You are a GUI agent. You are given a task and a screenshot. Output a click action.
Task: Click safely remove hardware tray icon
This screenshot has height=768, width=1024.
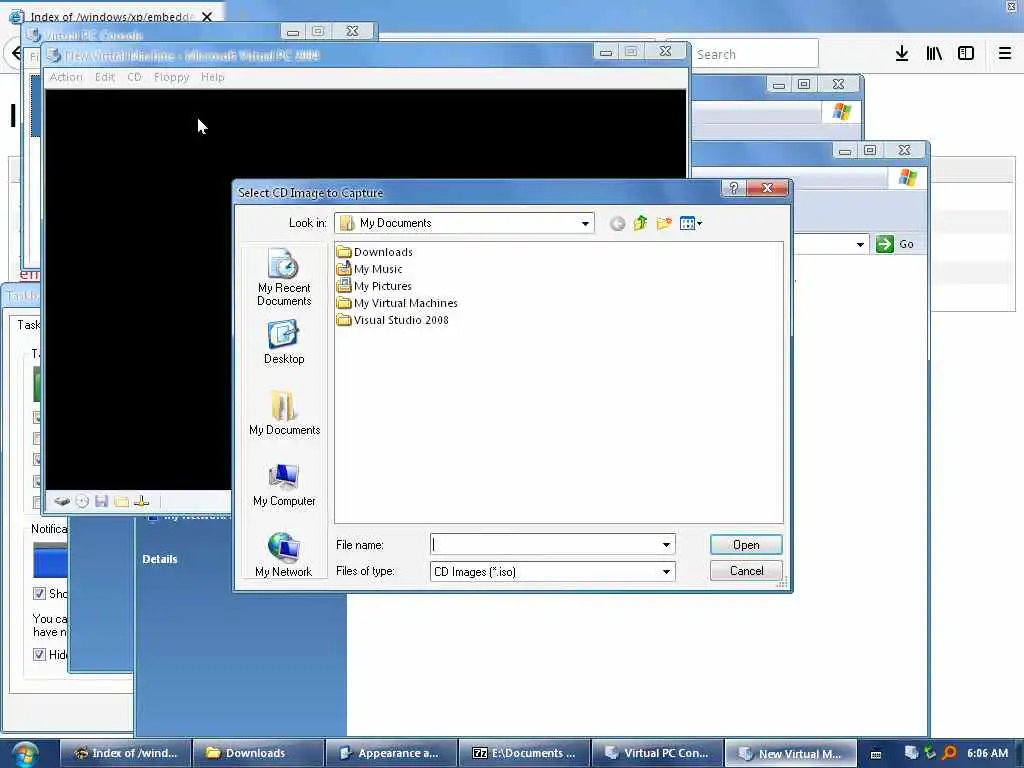pyautogui.click(x=930, y=753)
